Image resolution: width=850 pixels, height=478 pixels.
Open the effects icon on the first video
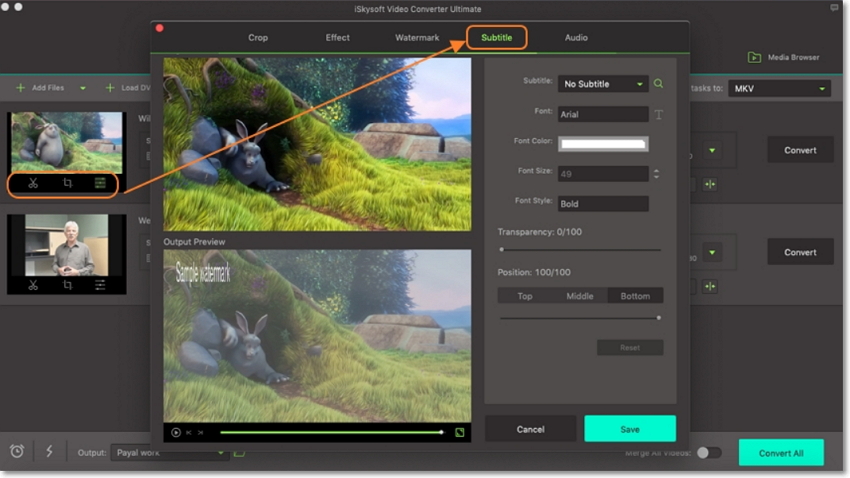click(x=100, y=184)
